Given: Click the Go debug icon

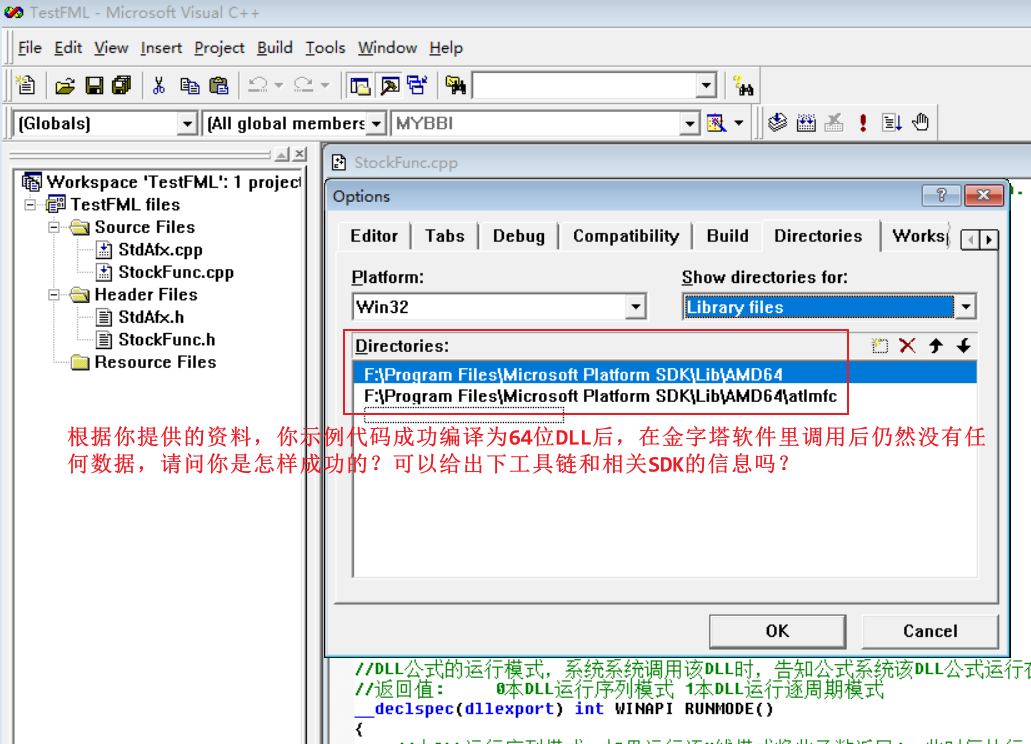Looking at the screenshot, I should pyautogui.click(x=892, y=123).
